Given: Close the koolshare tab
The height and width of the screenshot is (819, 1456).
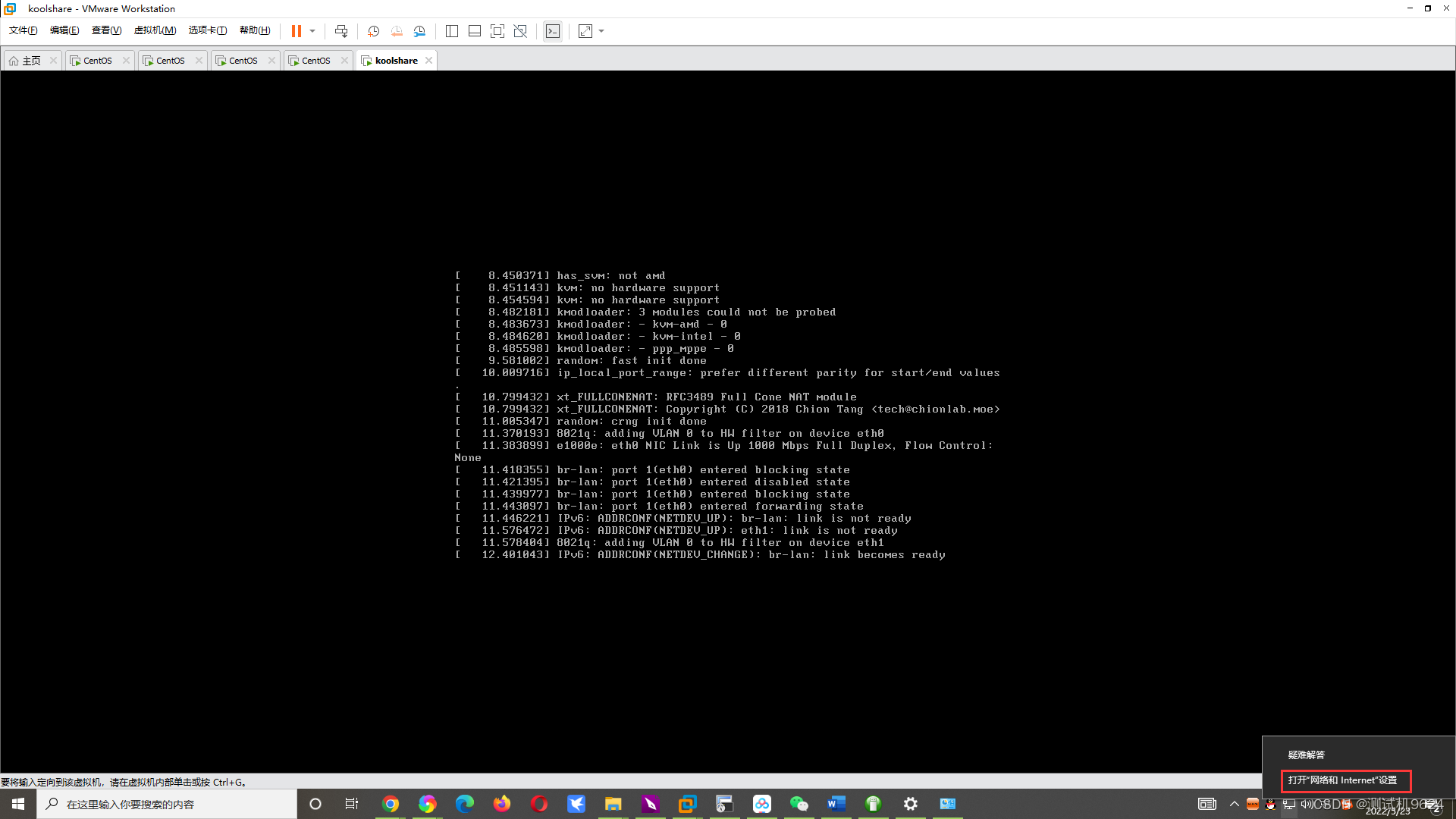Looking at the screenshot, I should pyautogui.click(x=429, y=61).
